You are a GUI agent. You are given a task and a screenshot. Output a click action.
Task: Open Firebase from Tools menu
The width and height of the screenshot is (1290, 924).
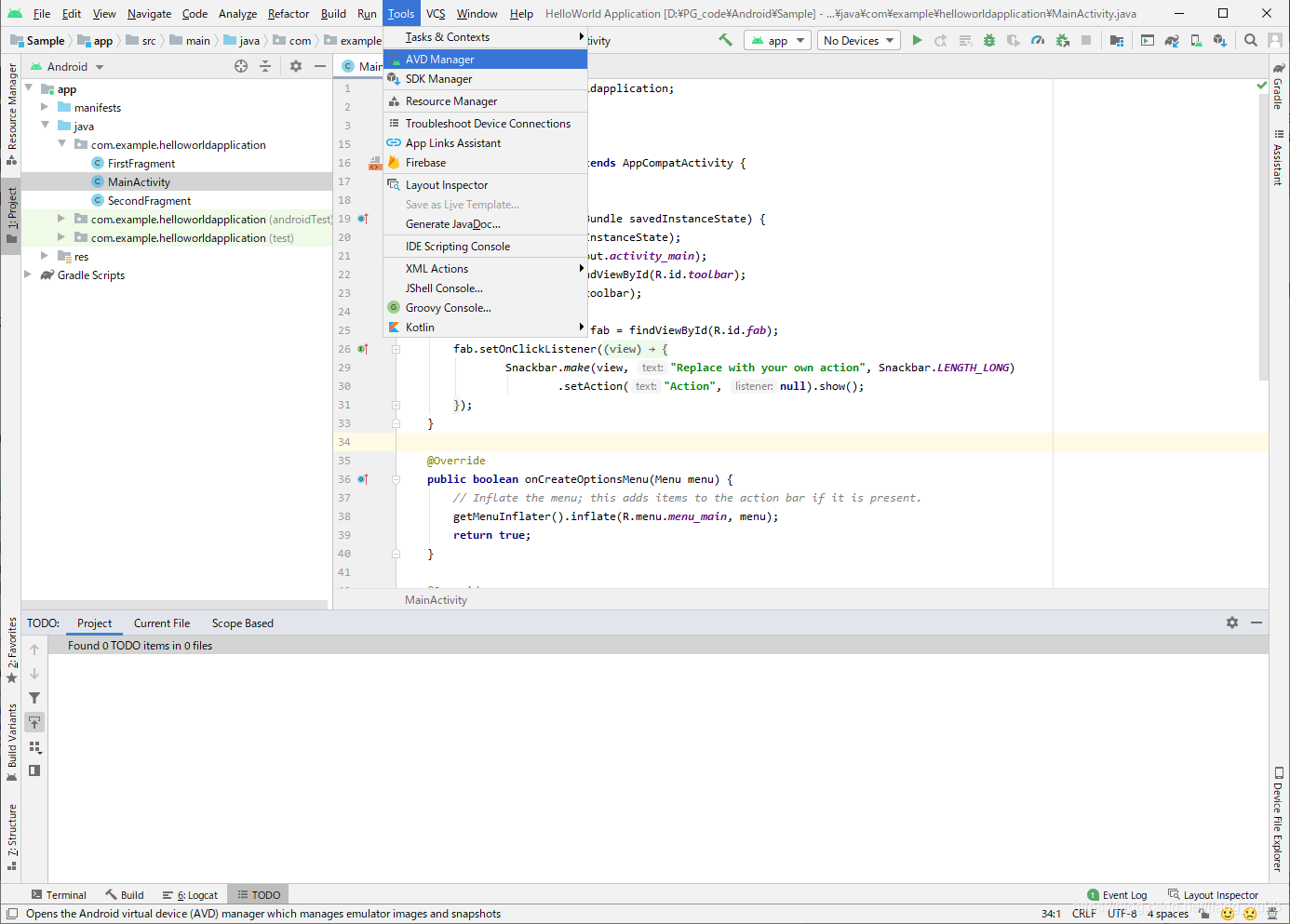485,162
